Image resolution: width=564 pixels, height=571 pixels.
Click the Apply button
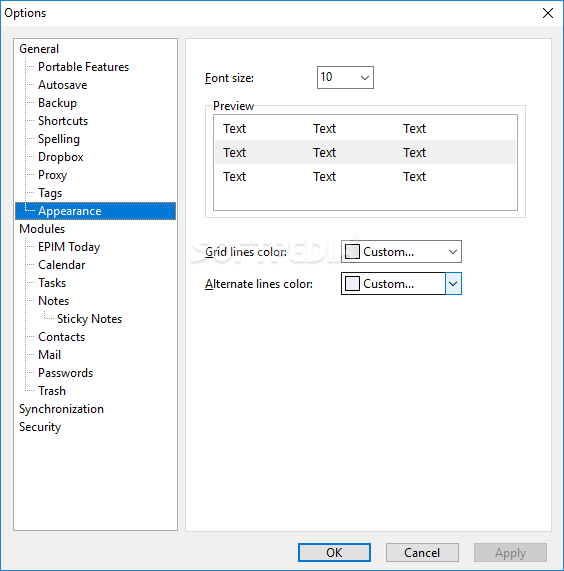point(510,553)
